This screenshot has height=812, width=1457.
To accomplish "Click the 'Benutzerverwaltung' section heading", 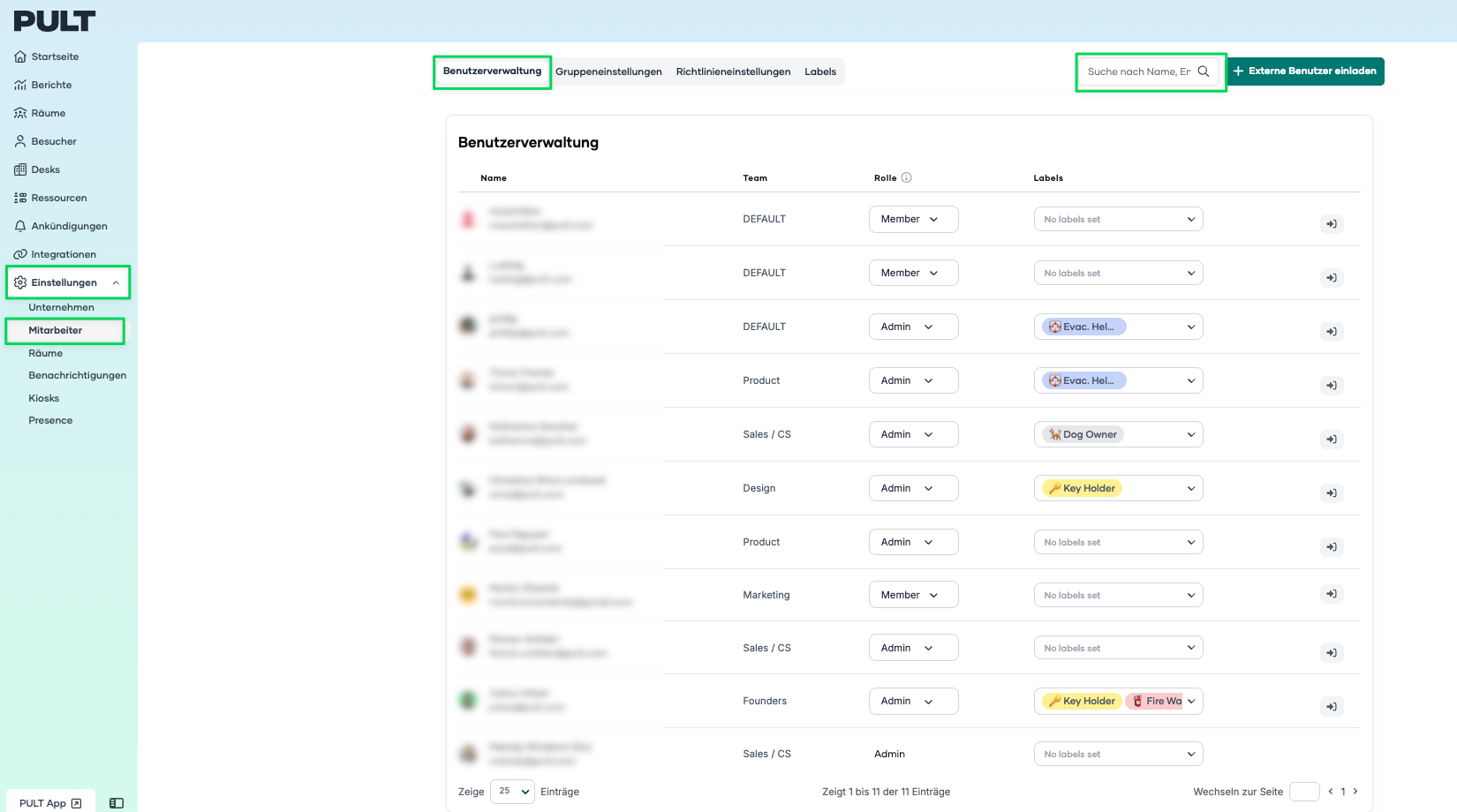I will [528, 142].
